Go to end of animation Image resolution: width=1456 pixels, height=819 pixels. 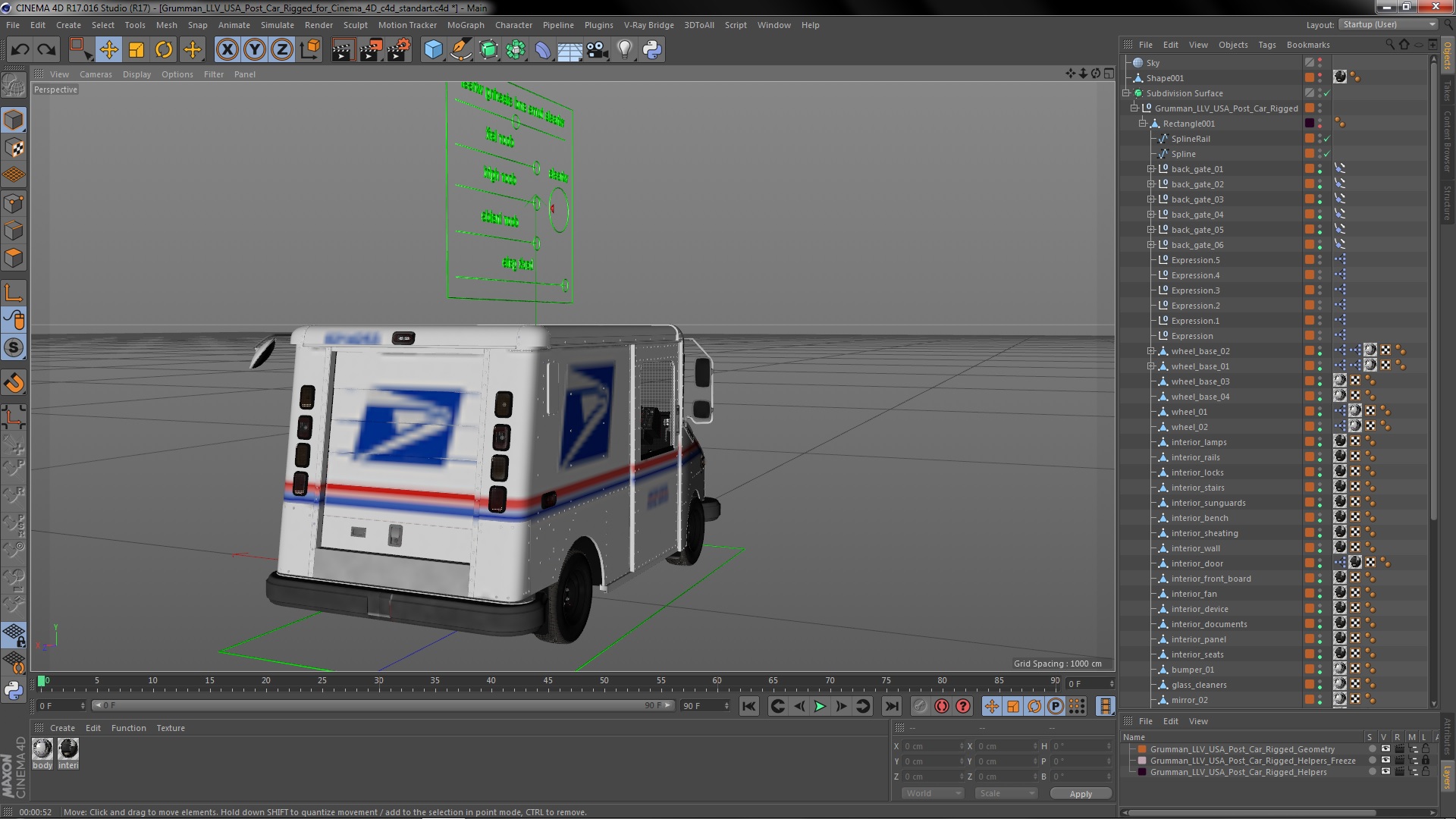(892, 706)
